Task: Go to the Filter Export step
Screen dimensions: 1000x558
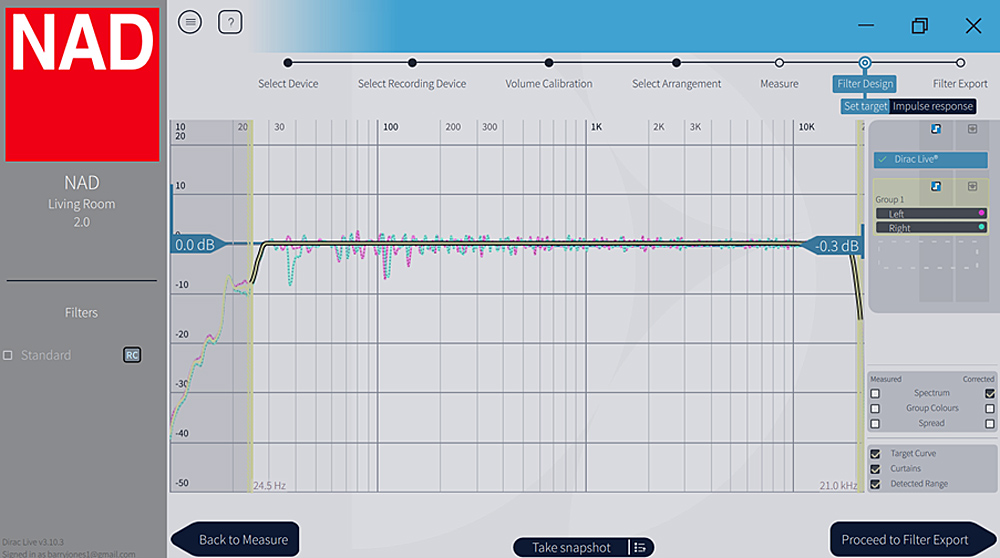Action: 960,84
